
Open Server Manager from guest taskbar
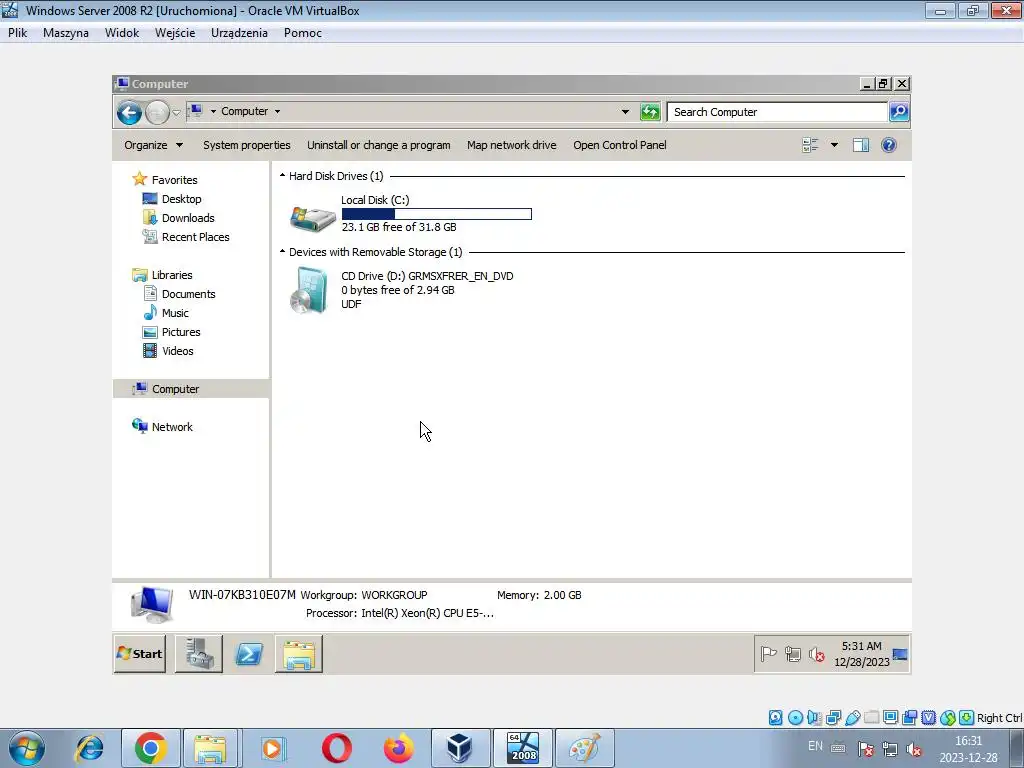[199, 654]
